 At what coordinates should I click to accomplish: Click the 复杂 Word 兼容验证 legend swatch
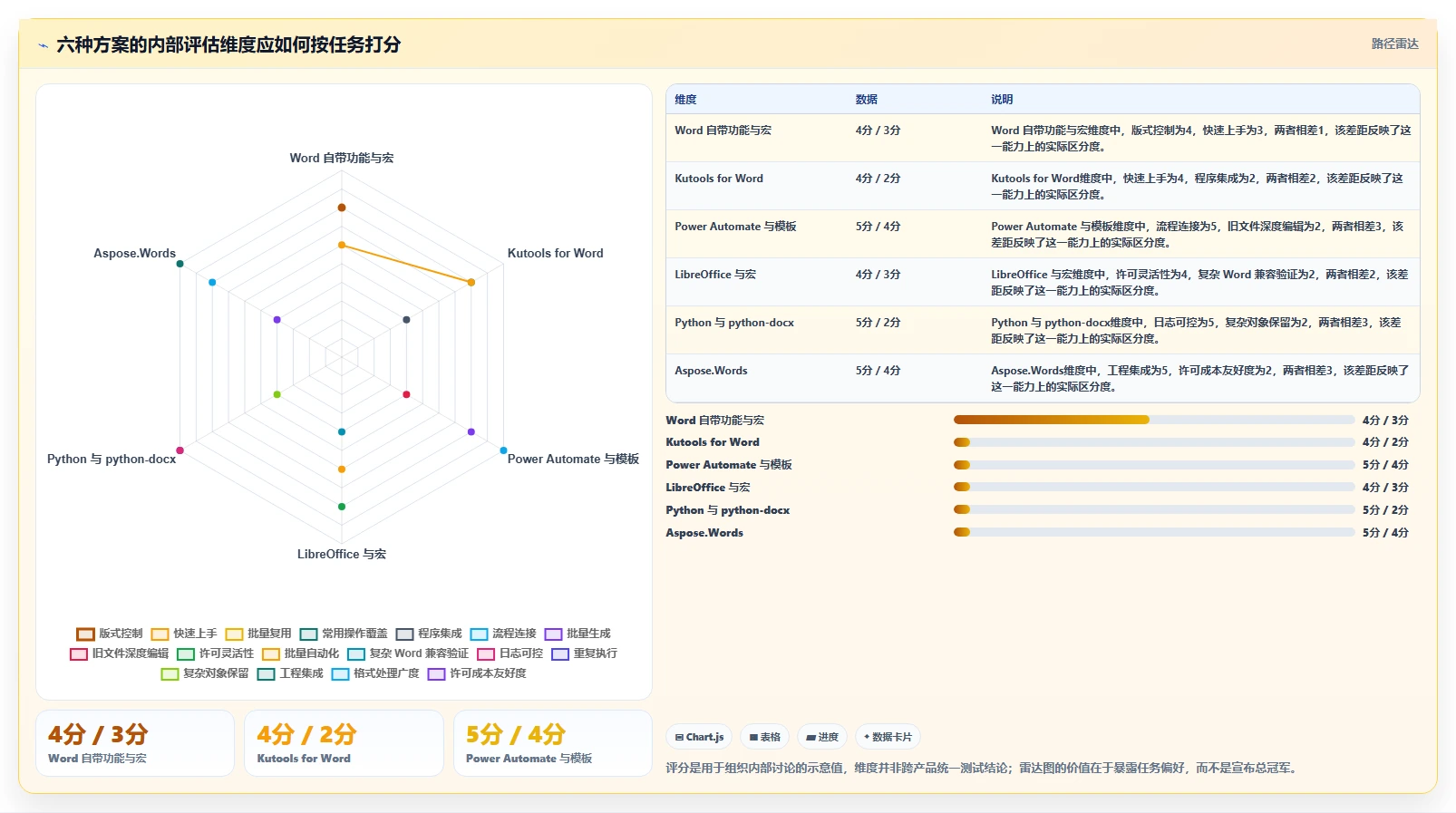point(356,654)
